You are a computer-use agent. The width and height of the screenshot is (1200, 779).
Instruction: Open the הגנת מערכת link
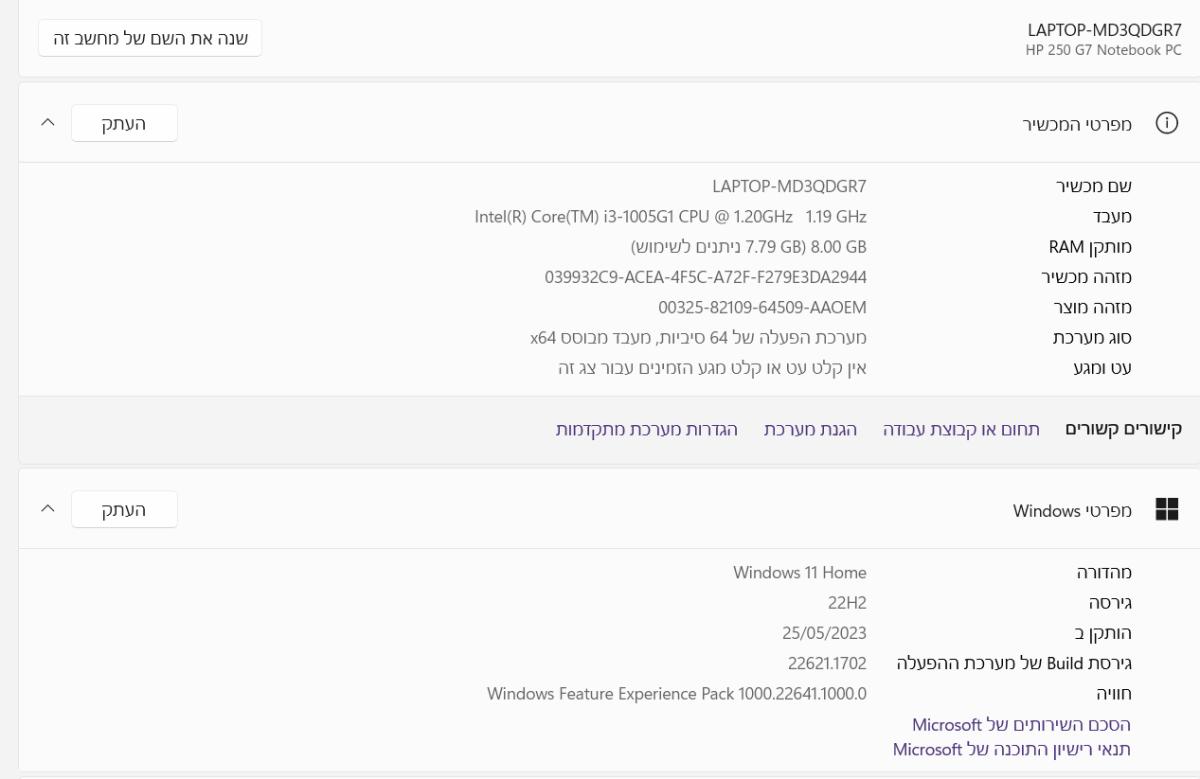click(x=810, y=429)
